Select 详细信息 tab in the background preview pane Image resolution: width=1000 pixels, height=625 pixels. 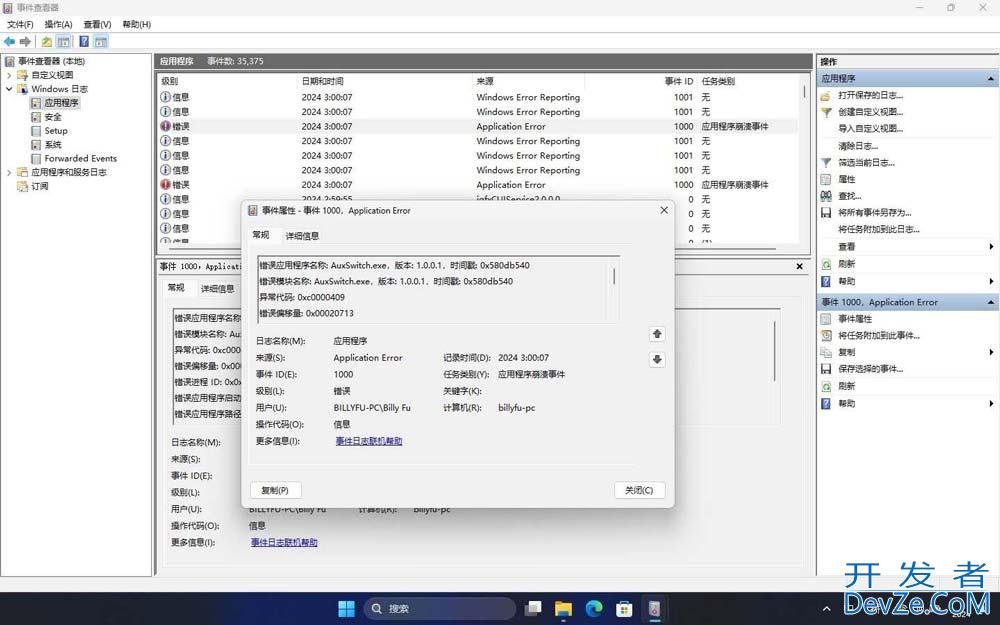click(217, 289)
